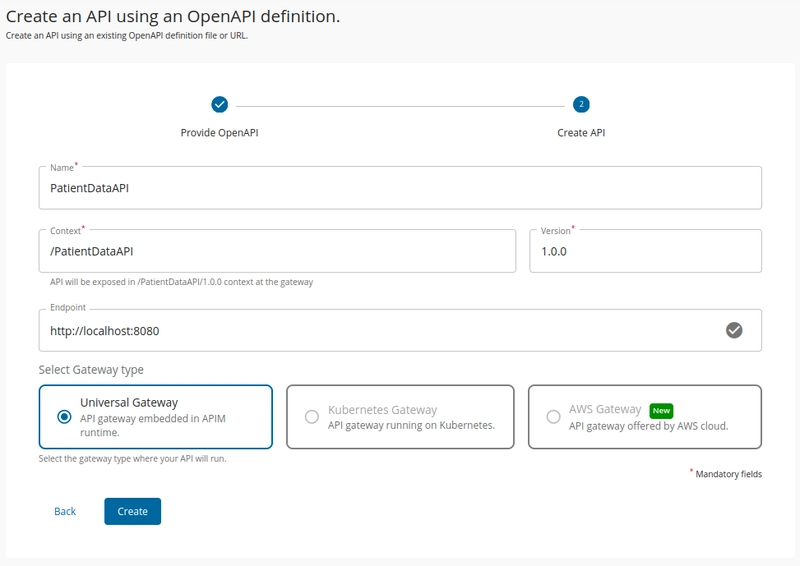
Task: Click into the Context field
Action: (277, 251)
